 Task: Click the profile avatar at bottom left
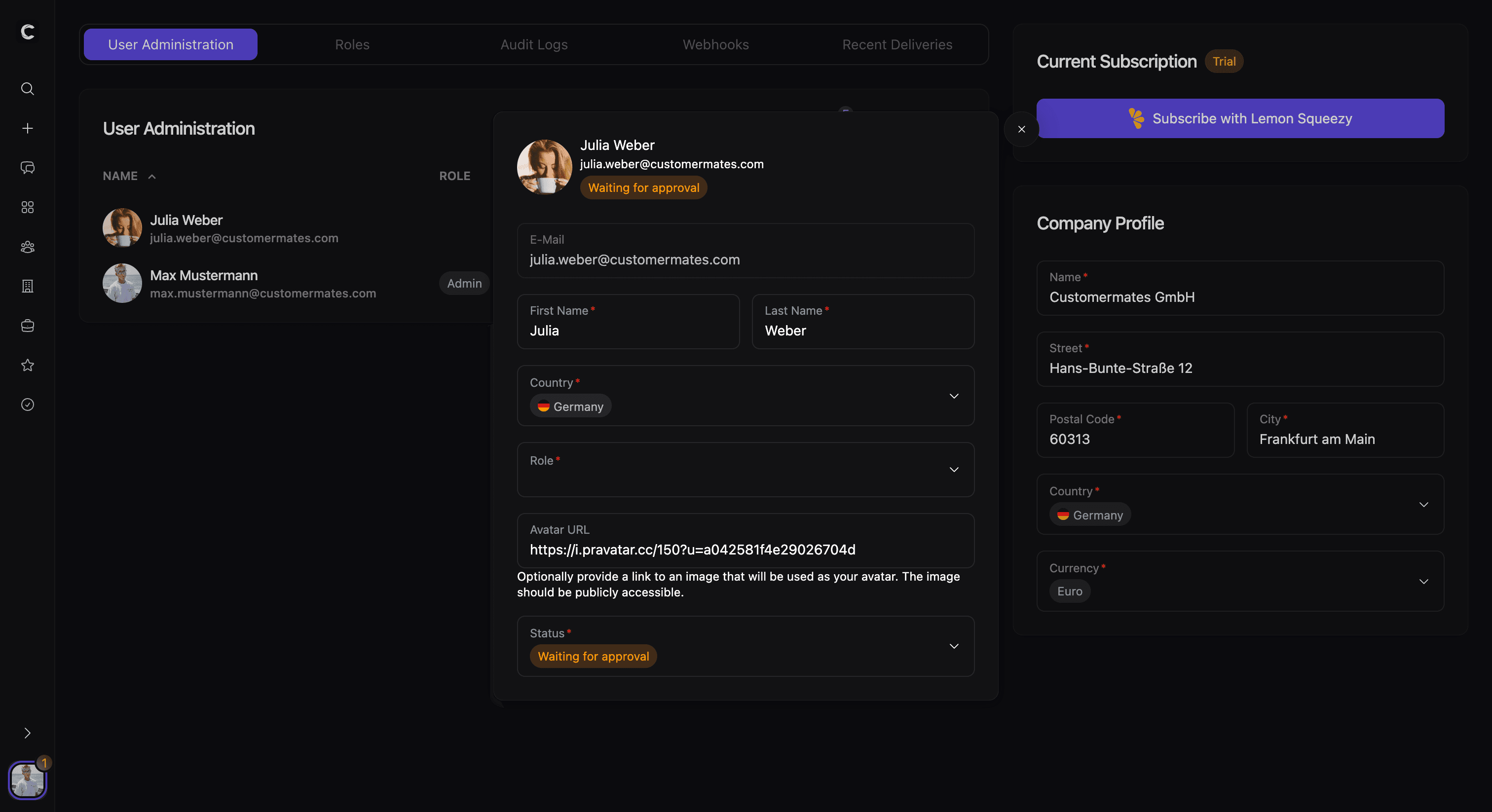click(x=27, y=779)
